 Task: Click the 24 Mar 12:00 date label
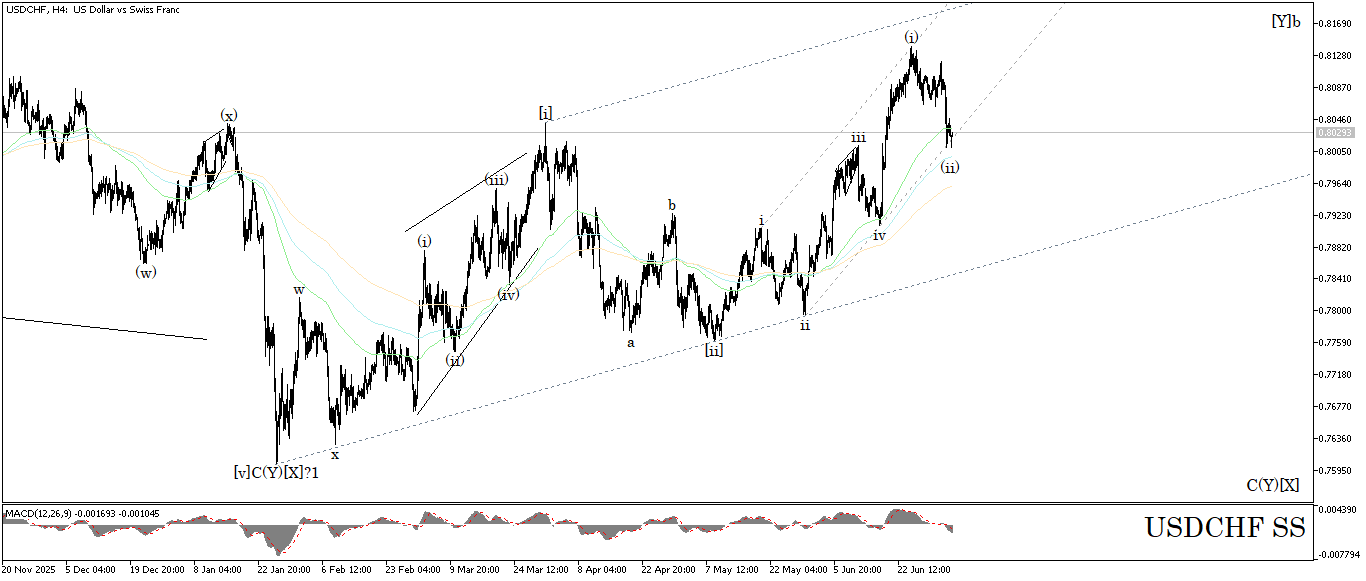540,569
